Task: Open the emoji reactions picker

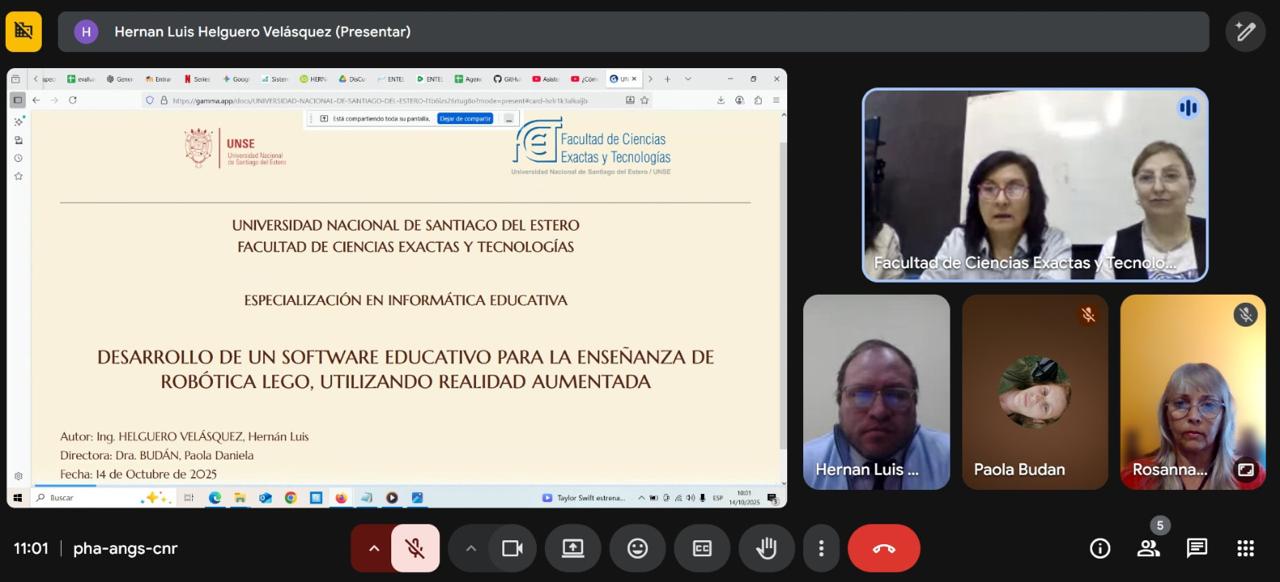Action: coord(637,548)
